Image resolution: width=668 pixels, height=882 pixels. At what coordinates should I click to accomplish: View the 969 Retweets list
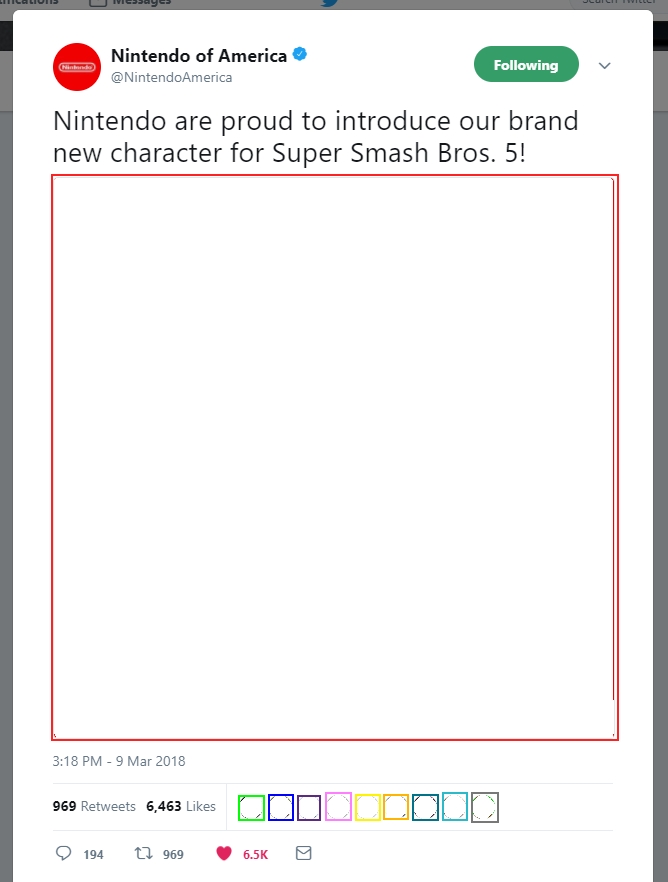94,806
